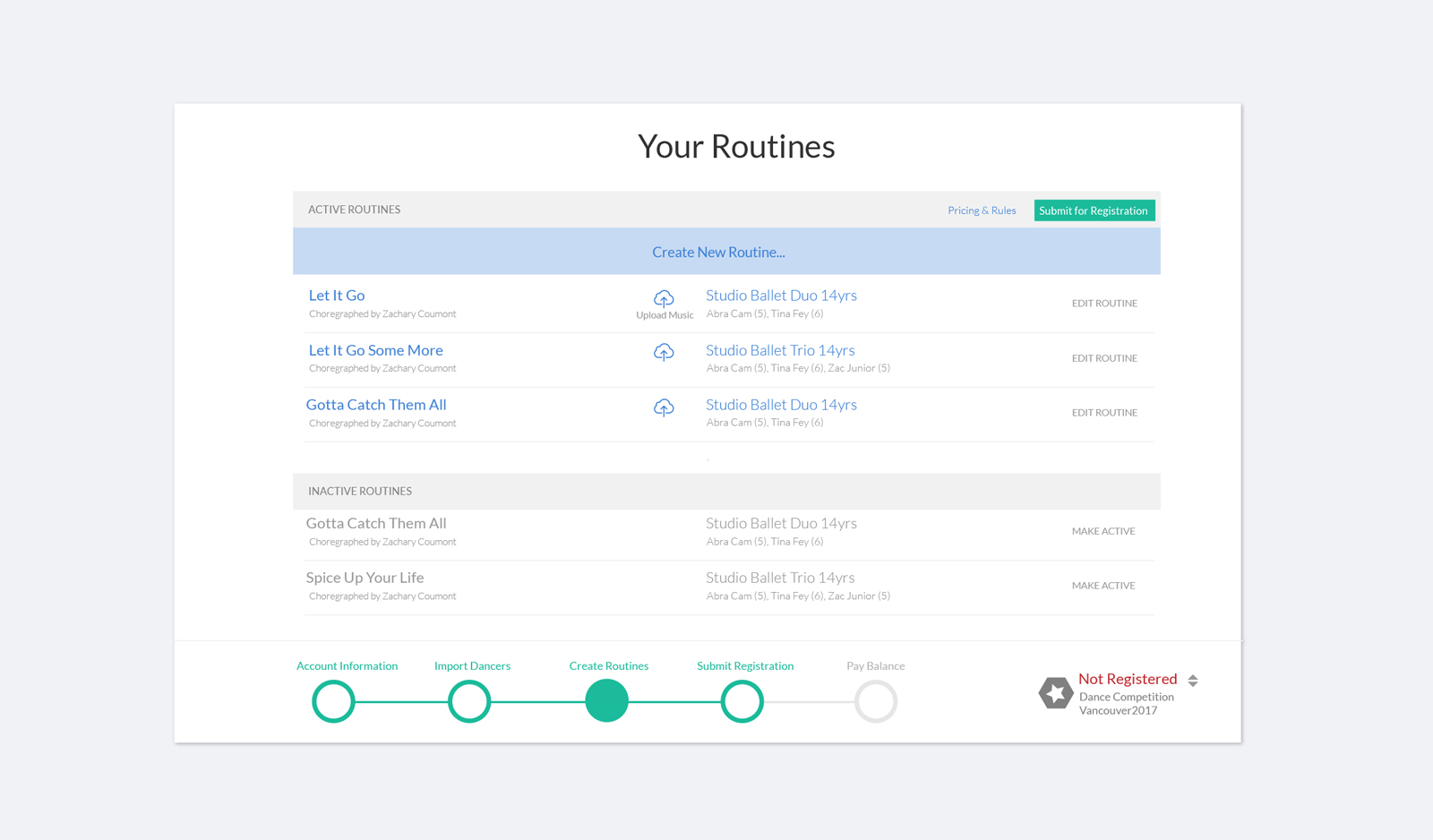Click Studio Ballet Trio 14yrs in Spice Up Your Life row
The image size is (1433, 840).
click(x=780, y=578)
